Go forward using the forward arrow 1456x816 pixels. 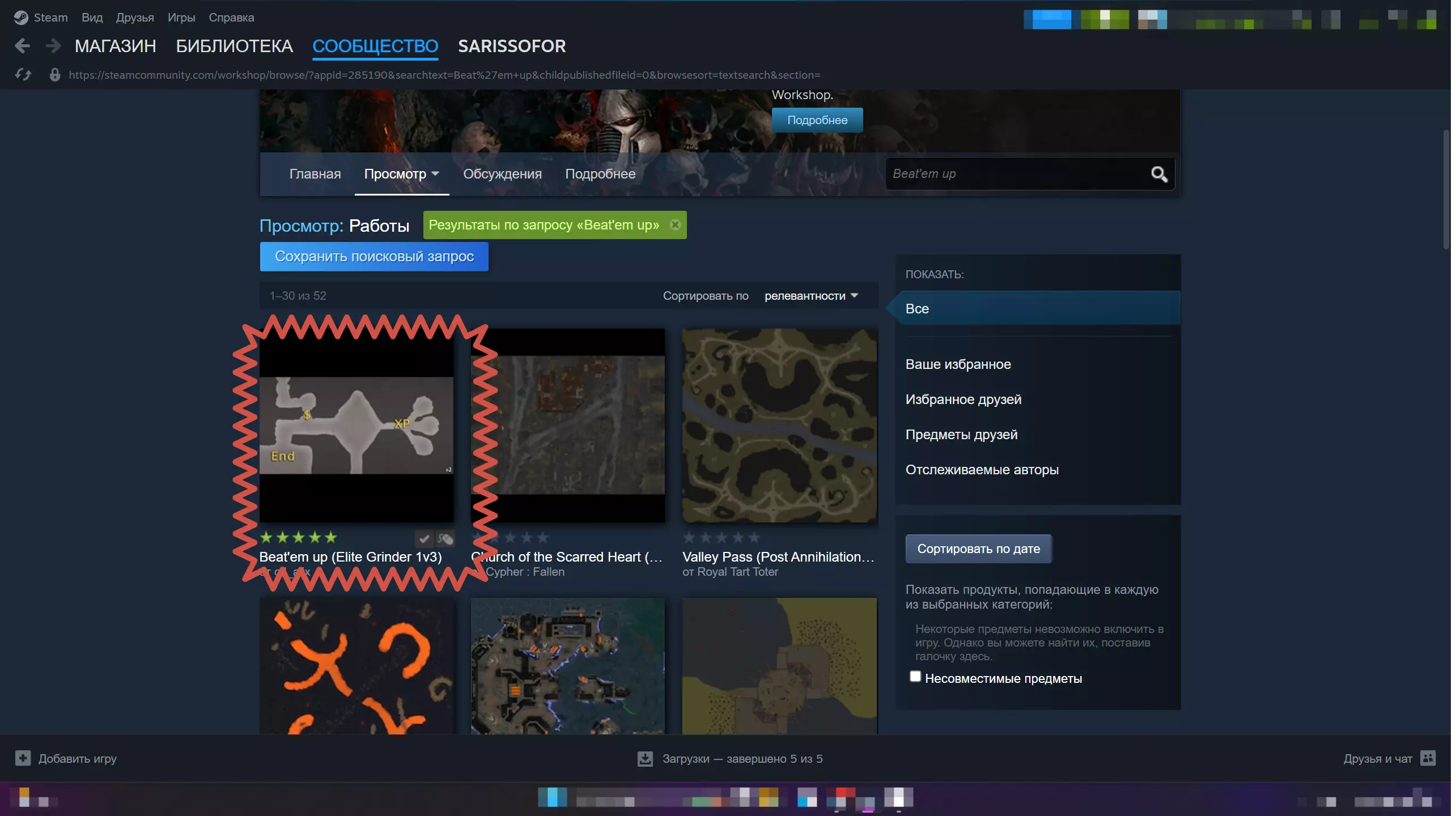point(53,46)
